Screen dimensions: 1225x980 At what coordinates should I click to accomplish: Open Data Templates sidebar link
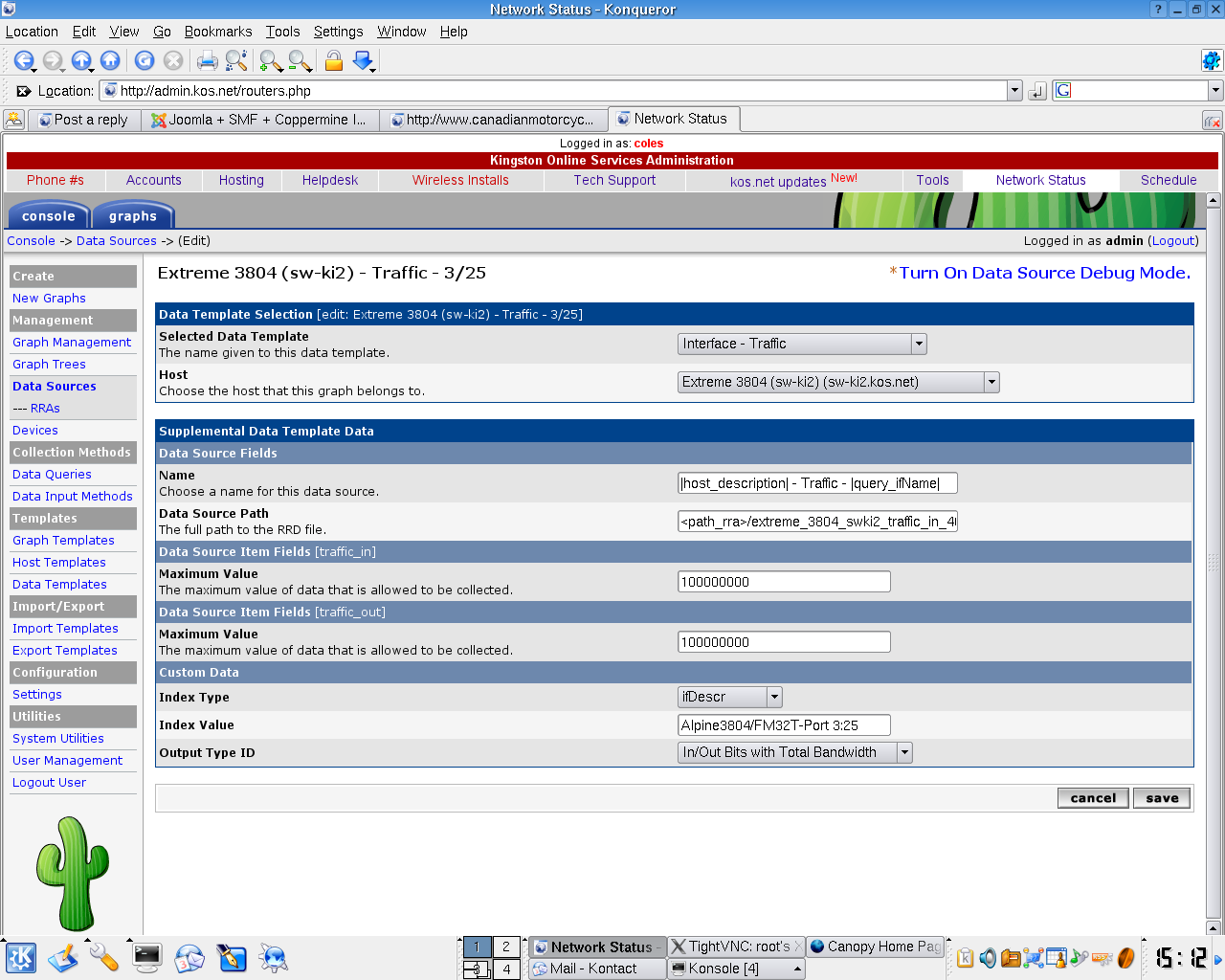(59, 584)
